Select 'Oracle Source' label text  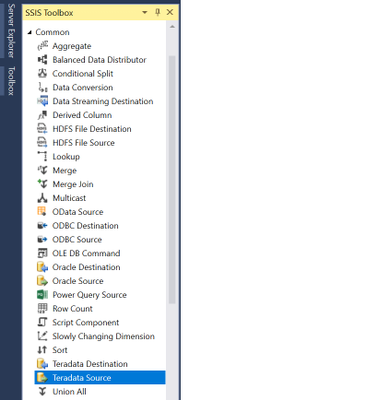[x=78, y=281]
